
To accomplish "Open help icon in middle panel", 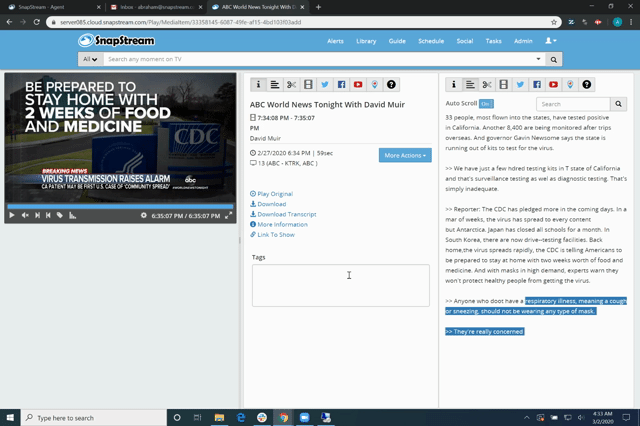I will [x=391, y=84].
